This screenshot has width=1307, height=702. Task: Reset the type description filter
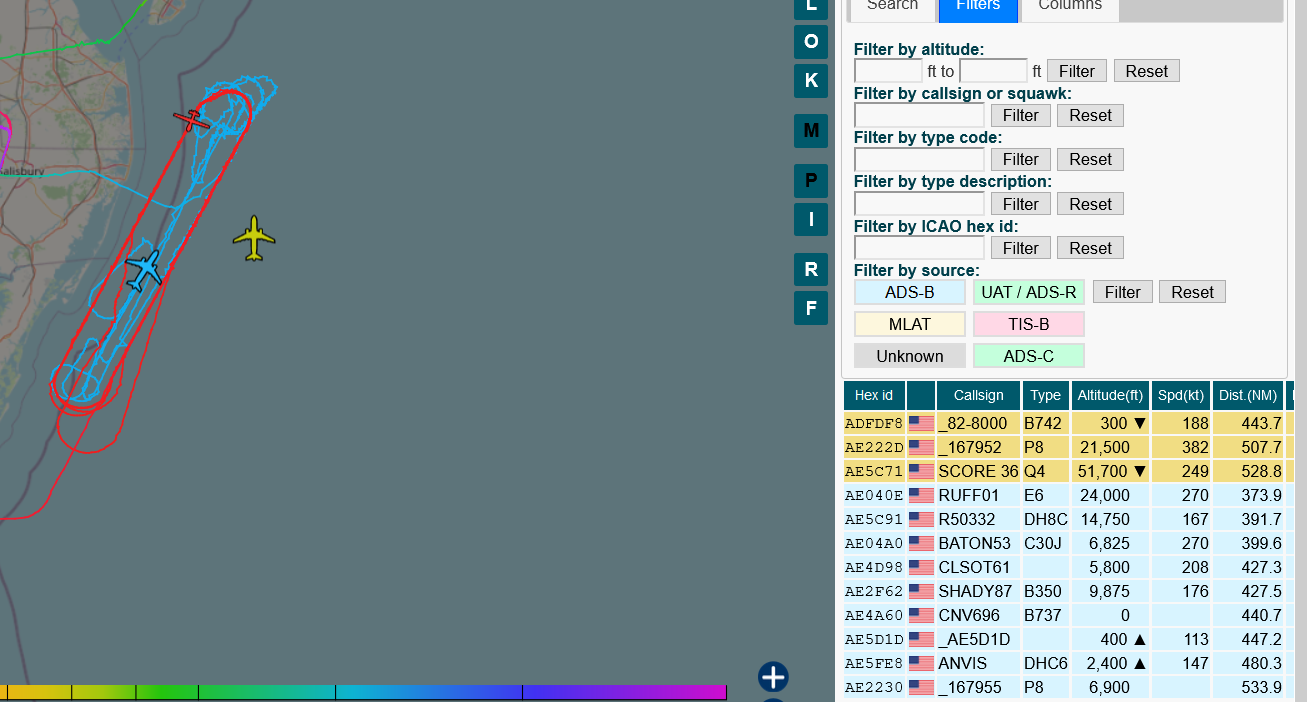pyautogui.click(x=1091, y=204)
